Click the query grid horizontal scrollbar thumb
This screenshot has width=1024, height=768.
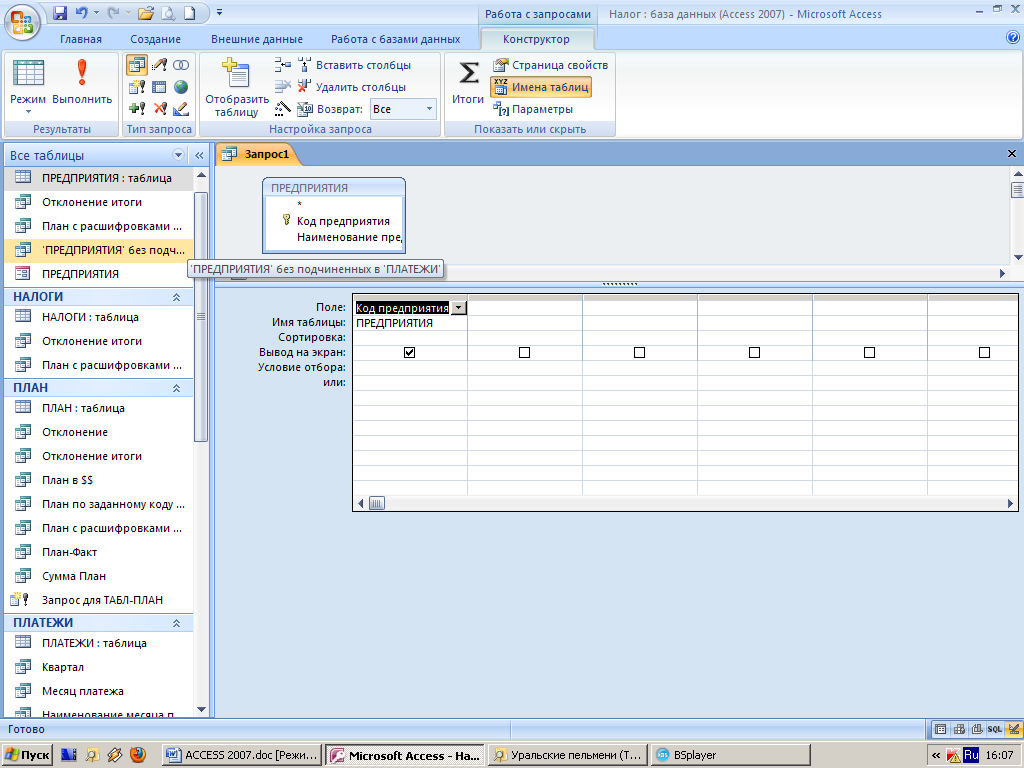point(377,503)
